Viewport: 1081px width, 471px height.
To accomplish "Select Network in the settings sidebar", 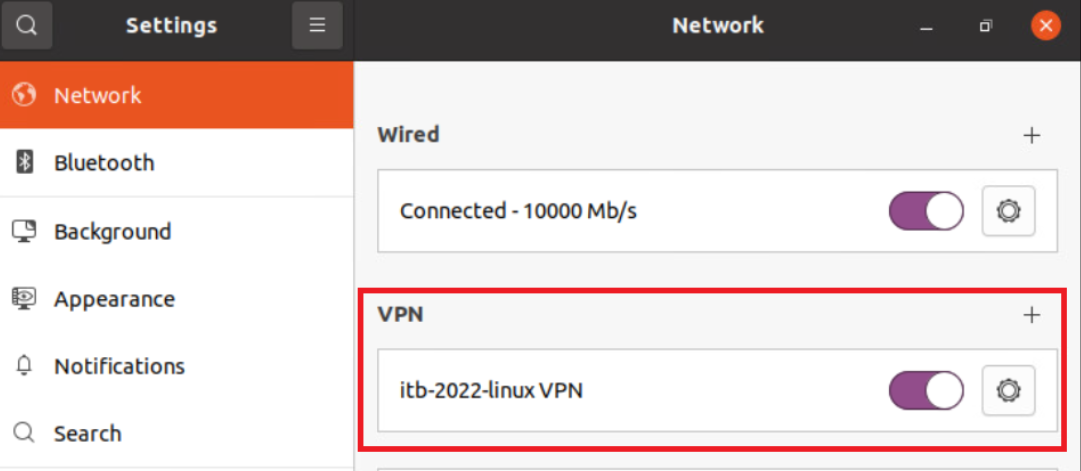I will (97, 95).
